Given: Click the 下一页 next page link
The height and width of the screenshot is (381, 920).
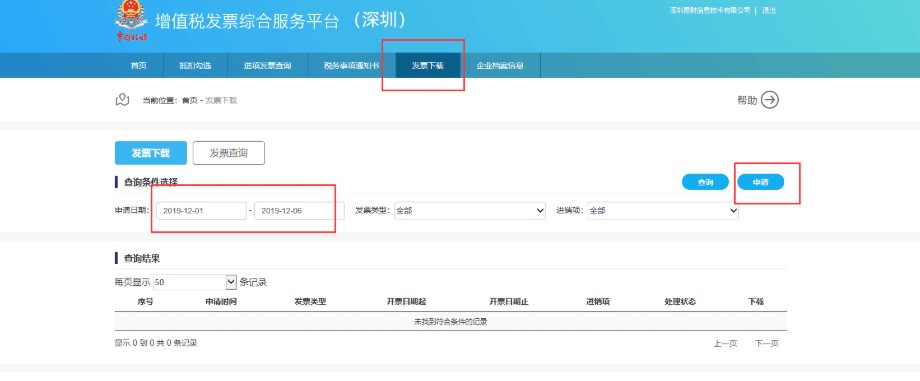Looking at the screenshot, I should coord(766,344).
